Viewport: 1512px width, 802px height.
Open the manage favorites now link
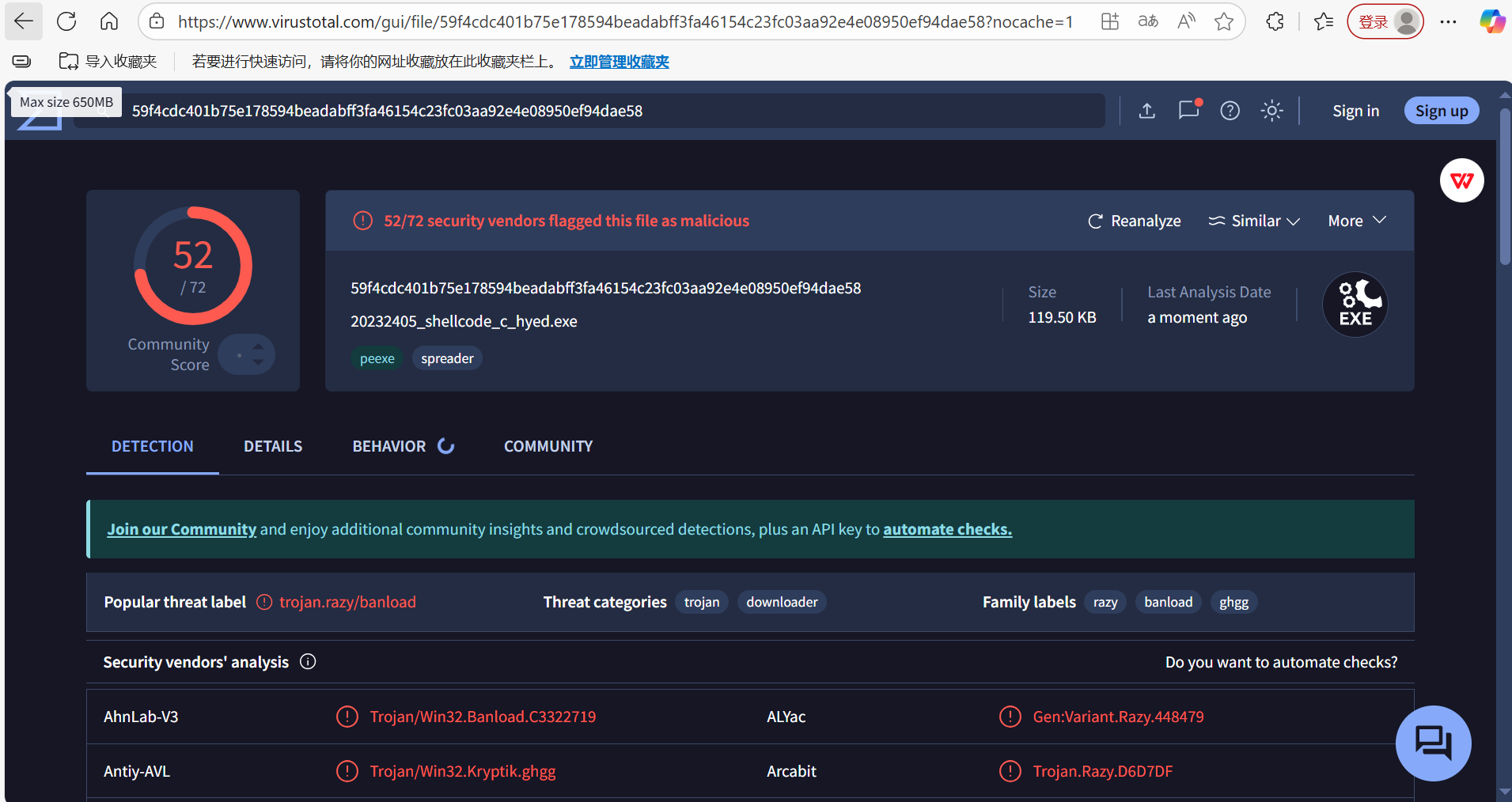pyautogui.click(x=620, y=62)
